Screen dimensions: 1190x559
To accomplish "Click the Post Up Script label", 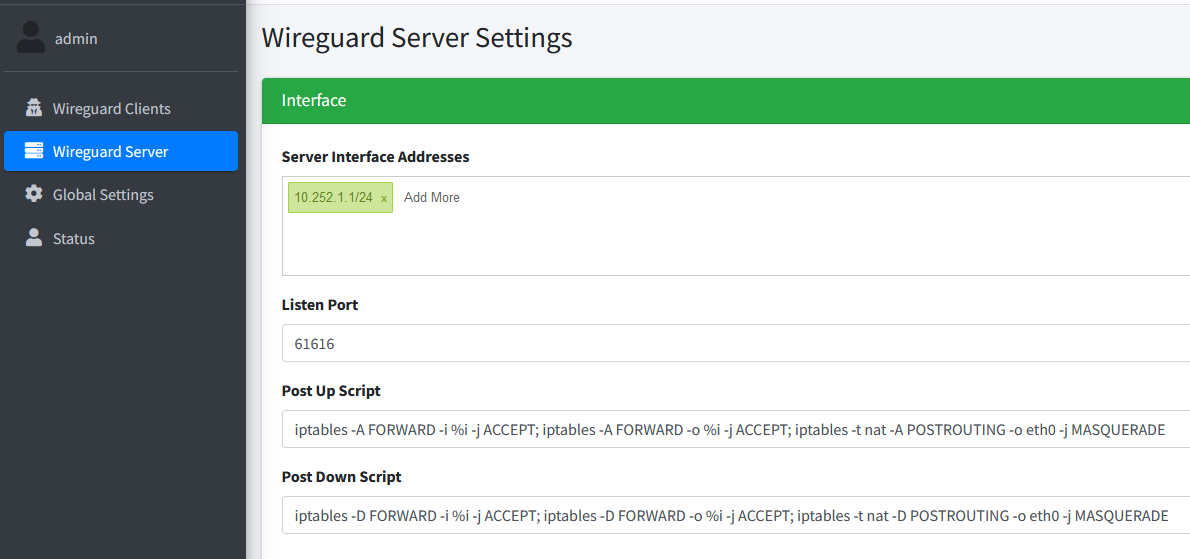I will click(331, 391).
